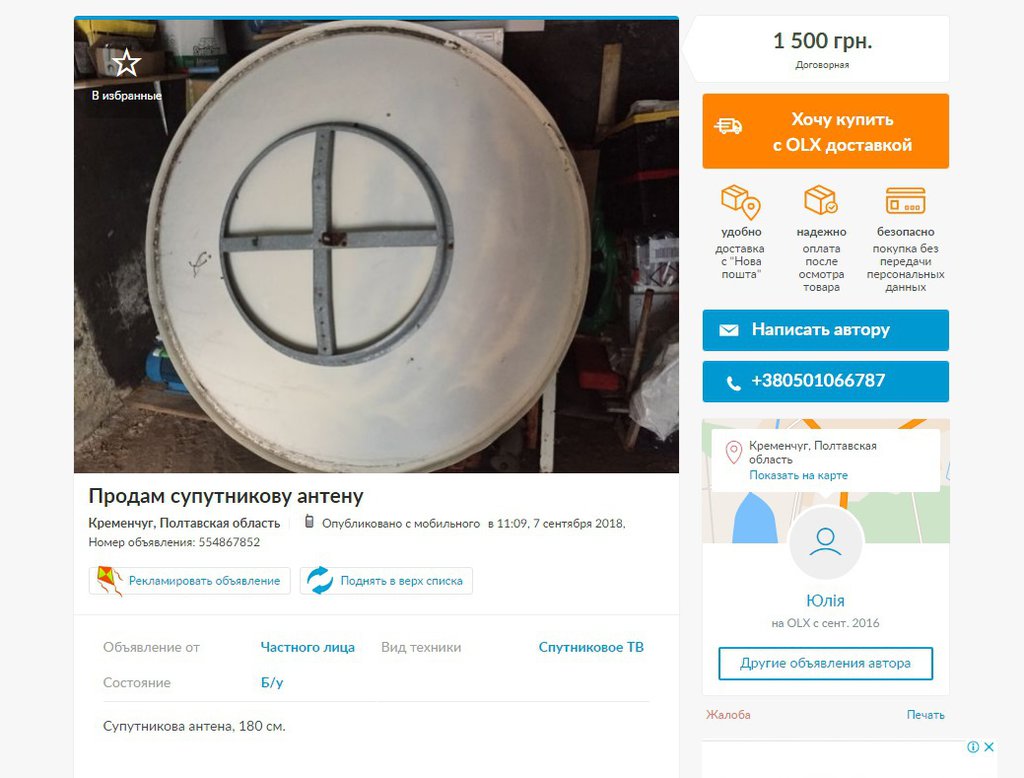Call the number +380501066787
Image resolution: width=1024 pixels, height=778 pixels.
pyautogui.click(x=825, y=381)
